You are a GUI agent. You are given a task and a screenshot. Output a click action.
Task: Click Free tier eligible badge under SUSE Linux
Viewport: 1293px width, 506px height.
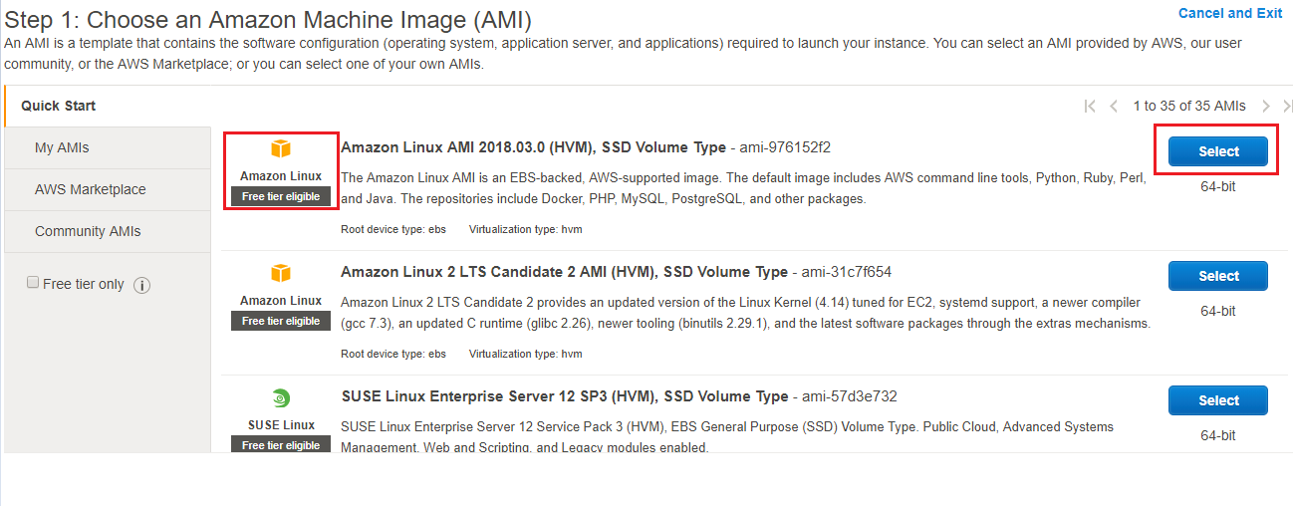point(281,445)
